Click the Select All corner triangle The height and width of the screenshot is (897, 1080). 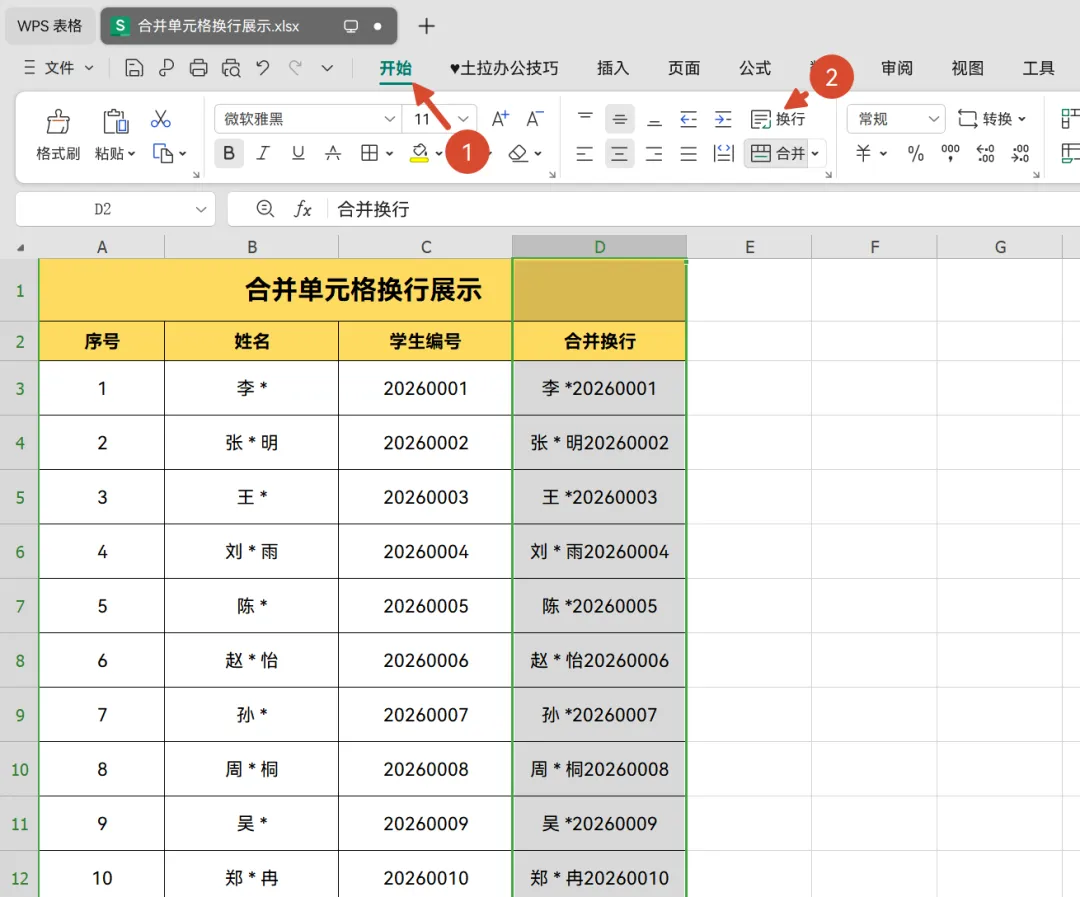click(x=20, y=247)
